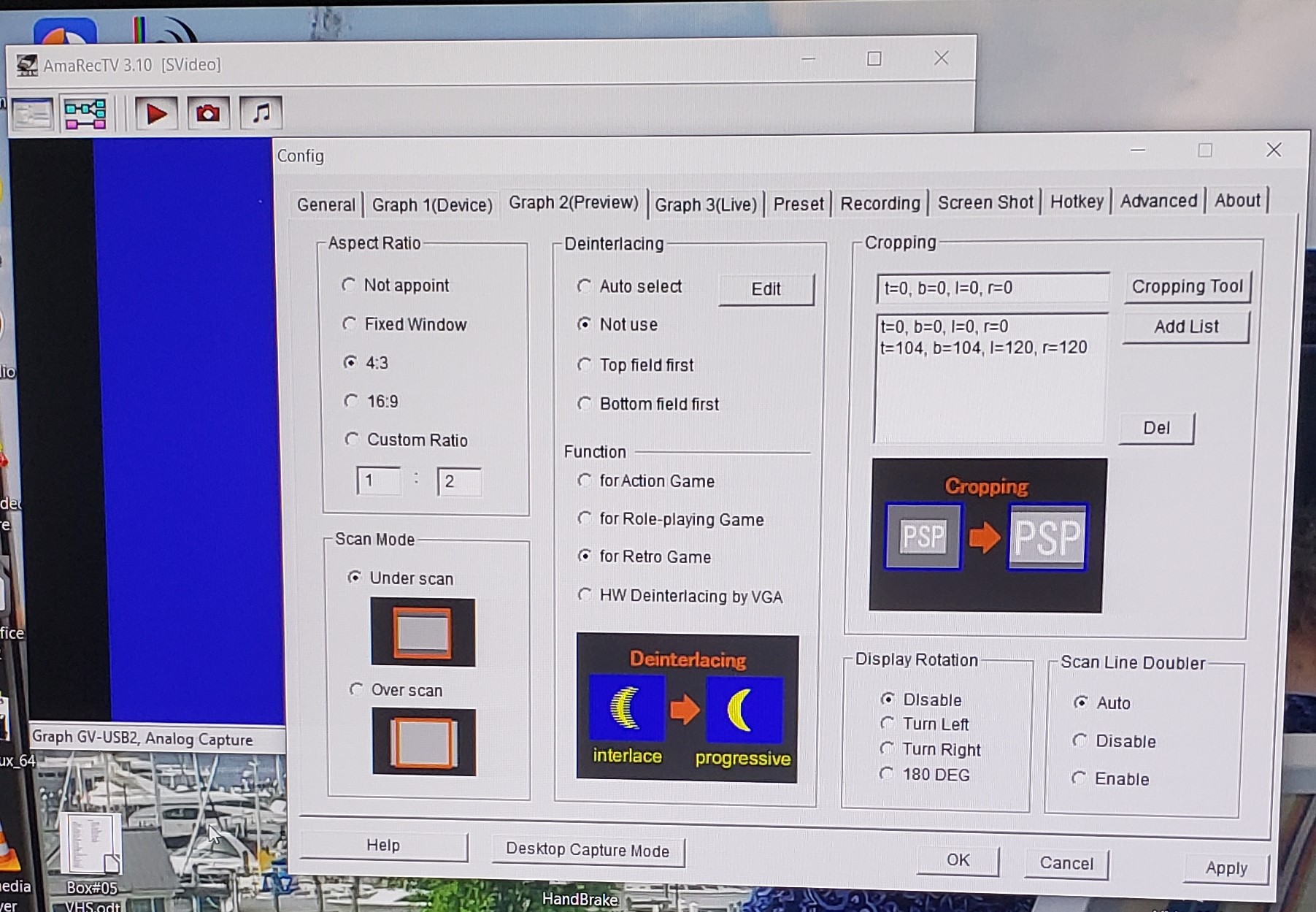Click the camera screenshot icon in AmaRecTV toolbar
The image size is (1316, 912).
208,113
